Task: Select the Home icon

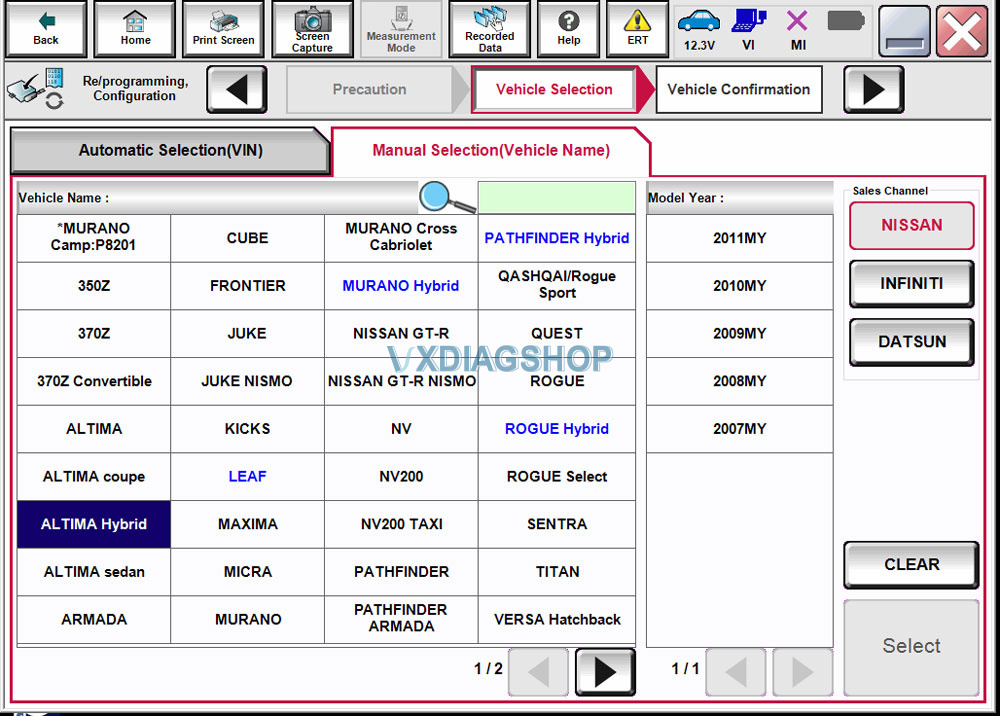Action: tap(134, 28)
